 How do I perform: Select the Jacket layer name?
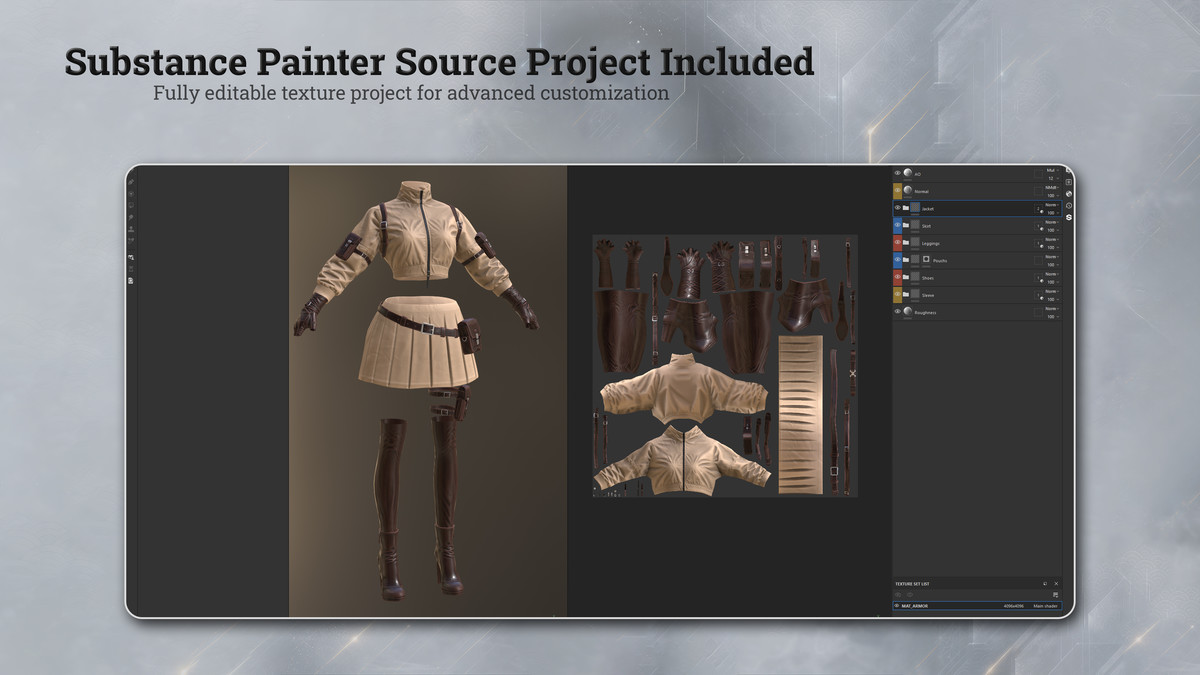(928, 209)
